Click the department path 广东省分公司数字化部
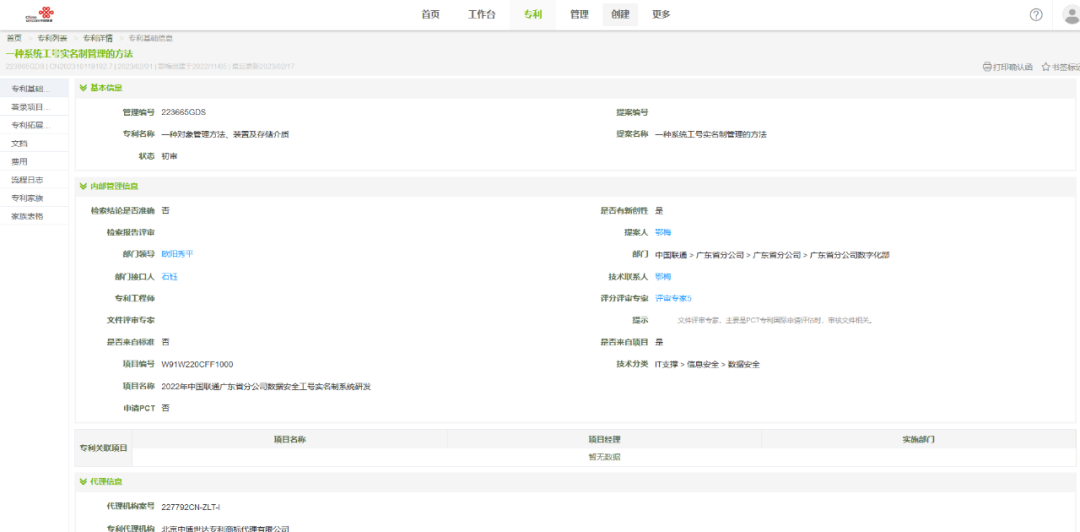Screen dimensions: 1080x532 click(x=849, y=254)
